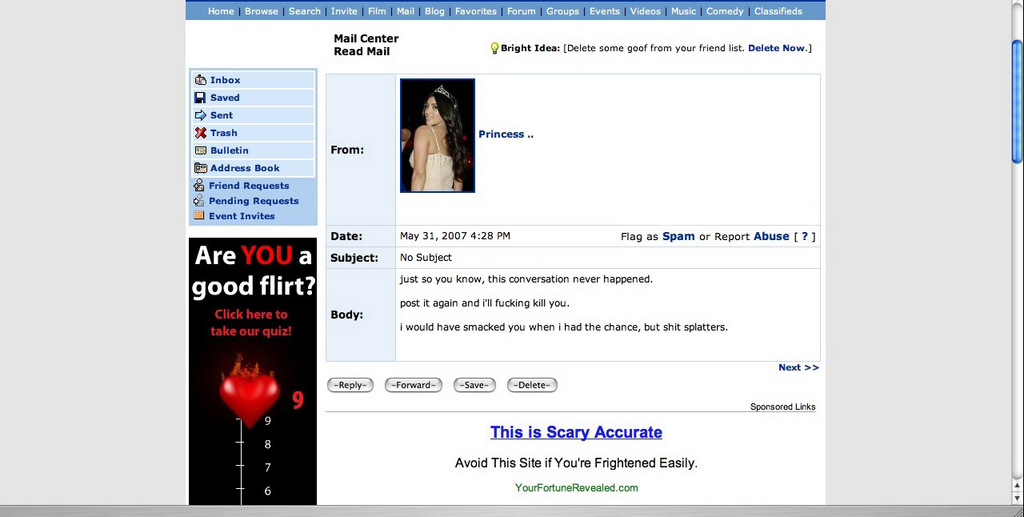1024x517 pixels.
Task: Flag message as Spam
Action: click(x=679, y=236)
